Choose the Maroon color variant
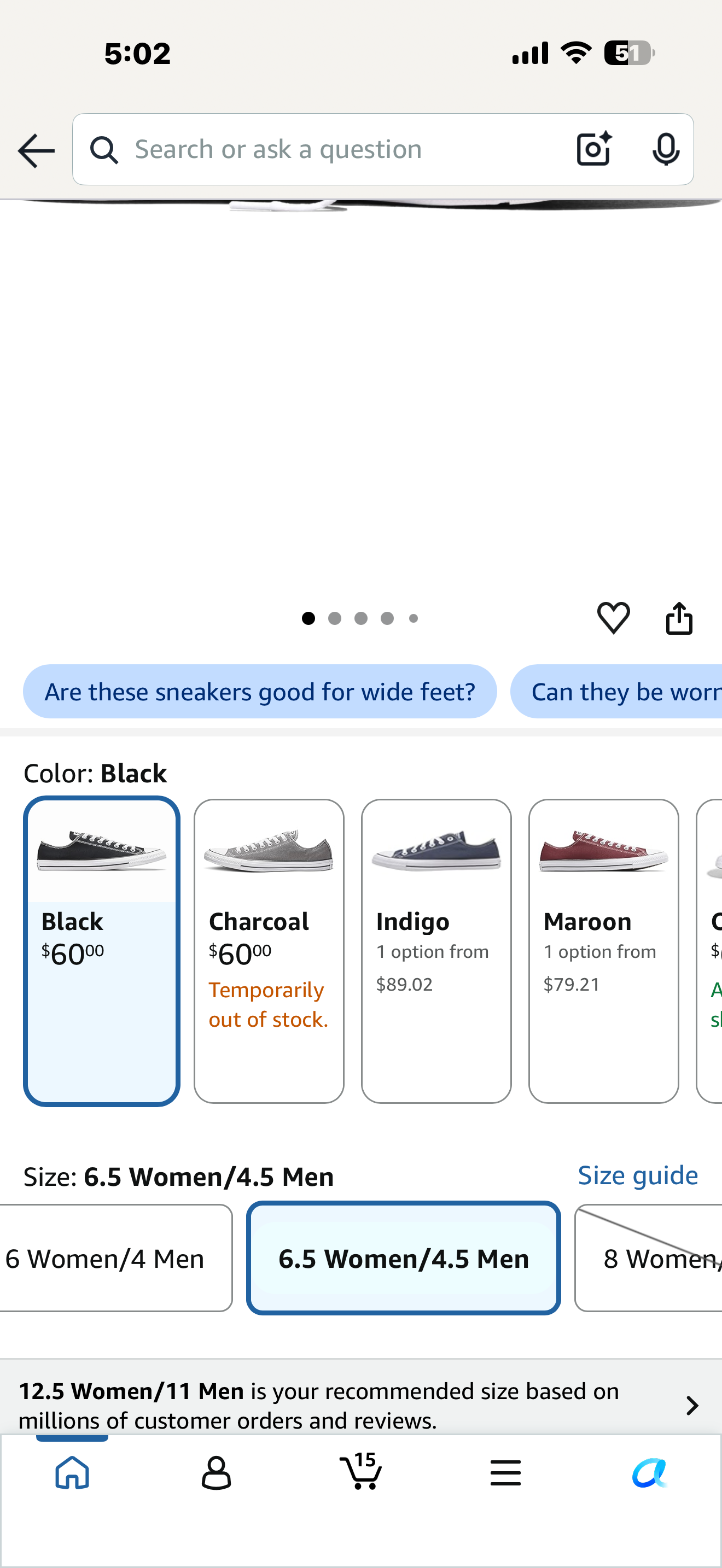Screen dimensions: 722x1568 (x=604, y=951)
